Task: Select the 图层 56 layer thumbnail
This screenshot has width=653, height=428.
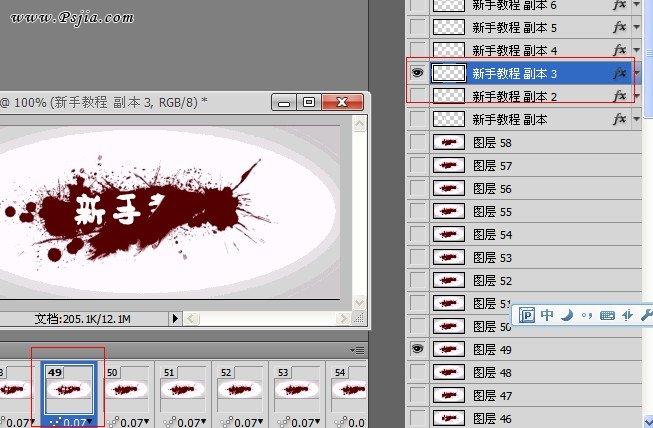Action: [x=449, y=188]
